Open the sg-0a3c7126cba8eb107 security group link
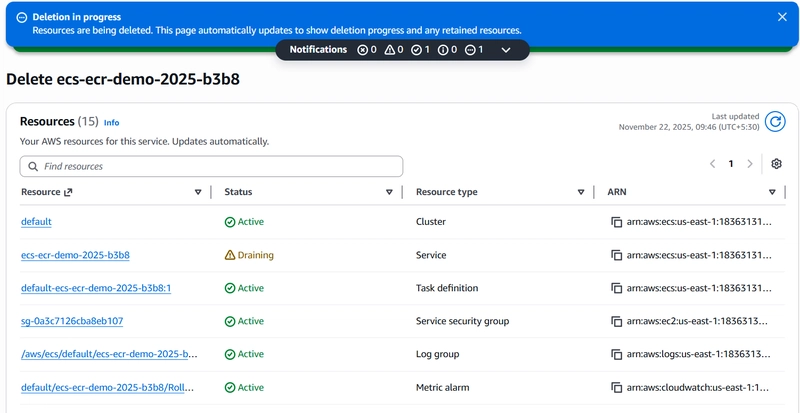Screen dimensions: 800x413 [x=72, y=321]
